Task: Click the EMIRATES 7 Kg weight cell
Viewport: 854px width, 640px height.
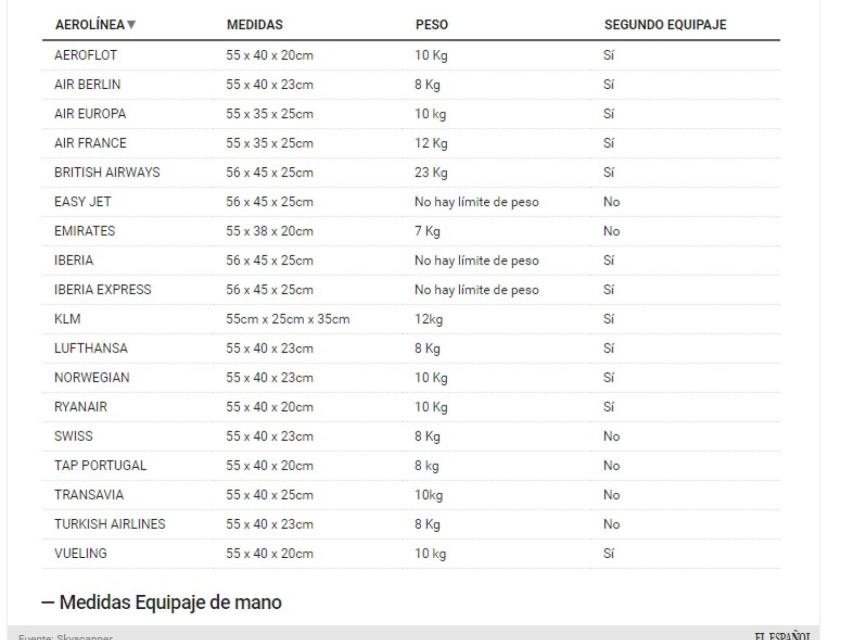Action: (429, 231)
